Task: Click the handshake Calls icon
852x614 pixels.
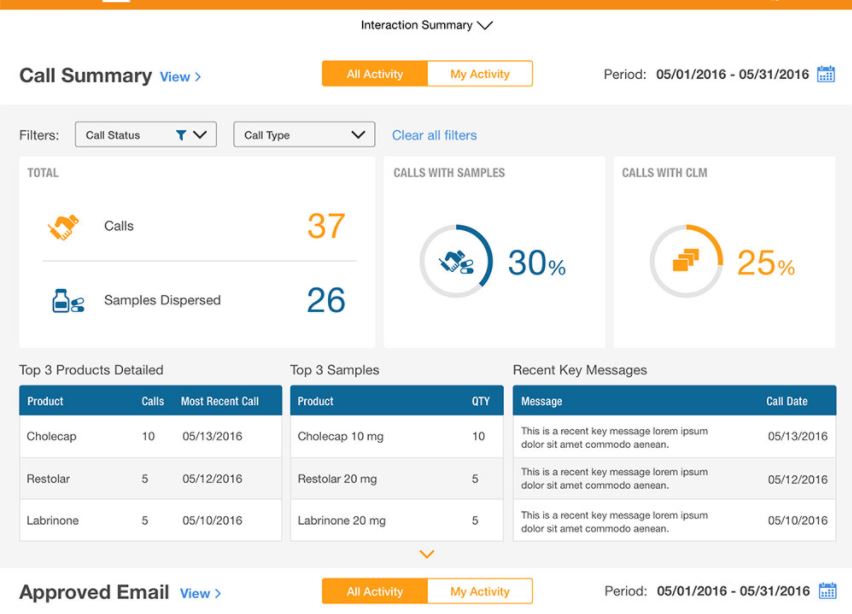Action: (64, 225)
